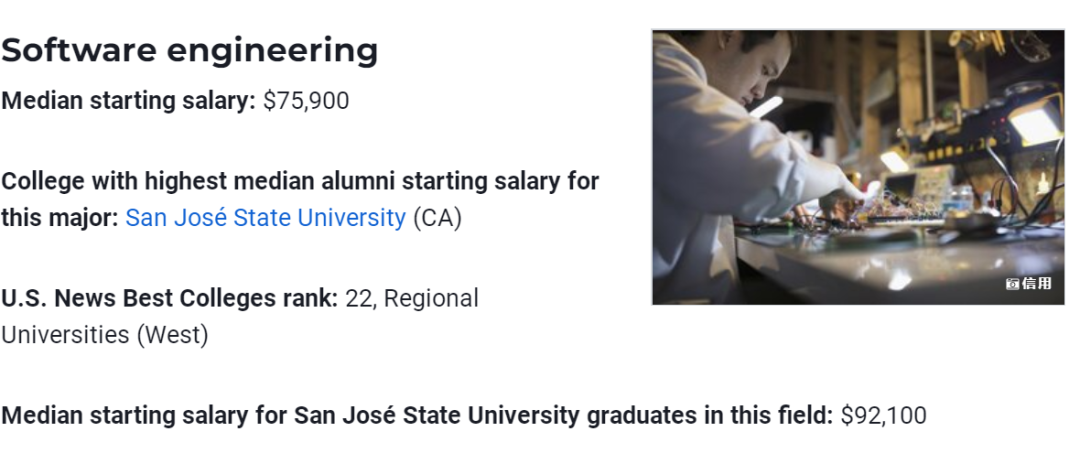Viewport: 1080px width, 453px height.
Task: Select the $75,900 salary figure
Action: [306, 101]
